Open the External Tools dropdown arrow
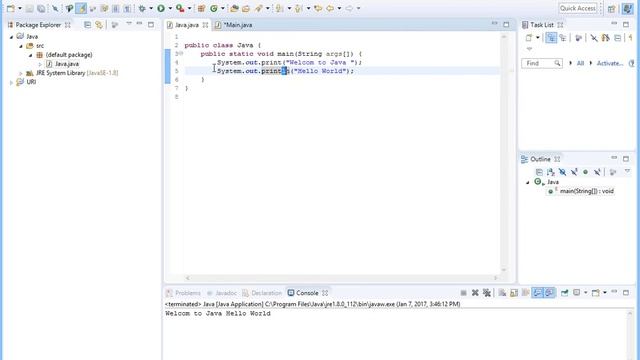The height and width of the screenshot is (360, 640). (x=189, y=8)
